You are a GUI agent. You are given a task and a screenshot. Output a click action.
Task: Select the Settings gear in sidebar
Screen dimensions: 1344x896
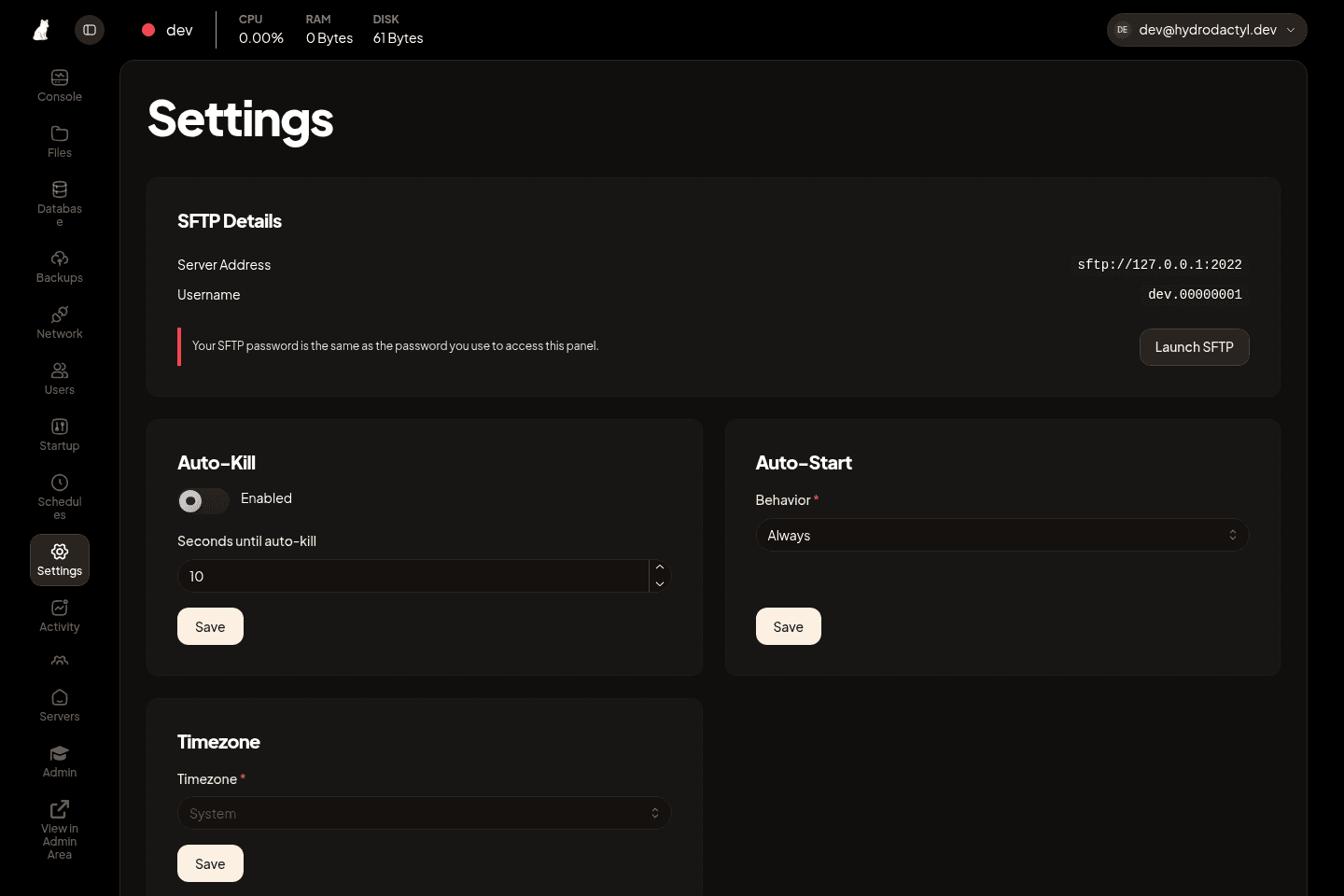point(60,560)
